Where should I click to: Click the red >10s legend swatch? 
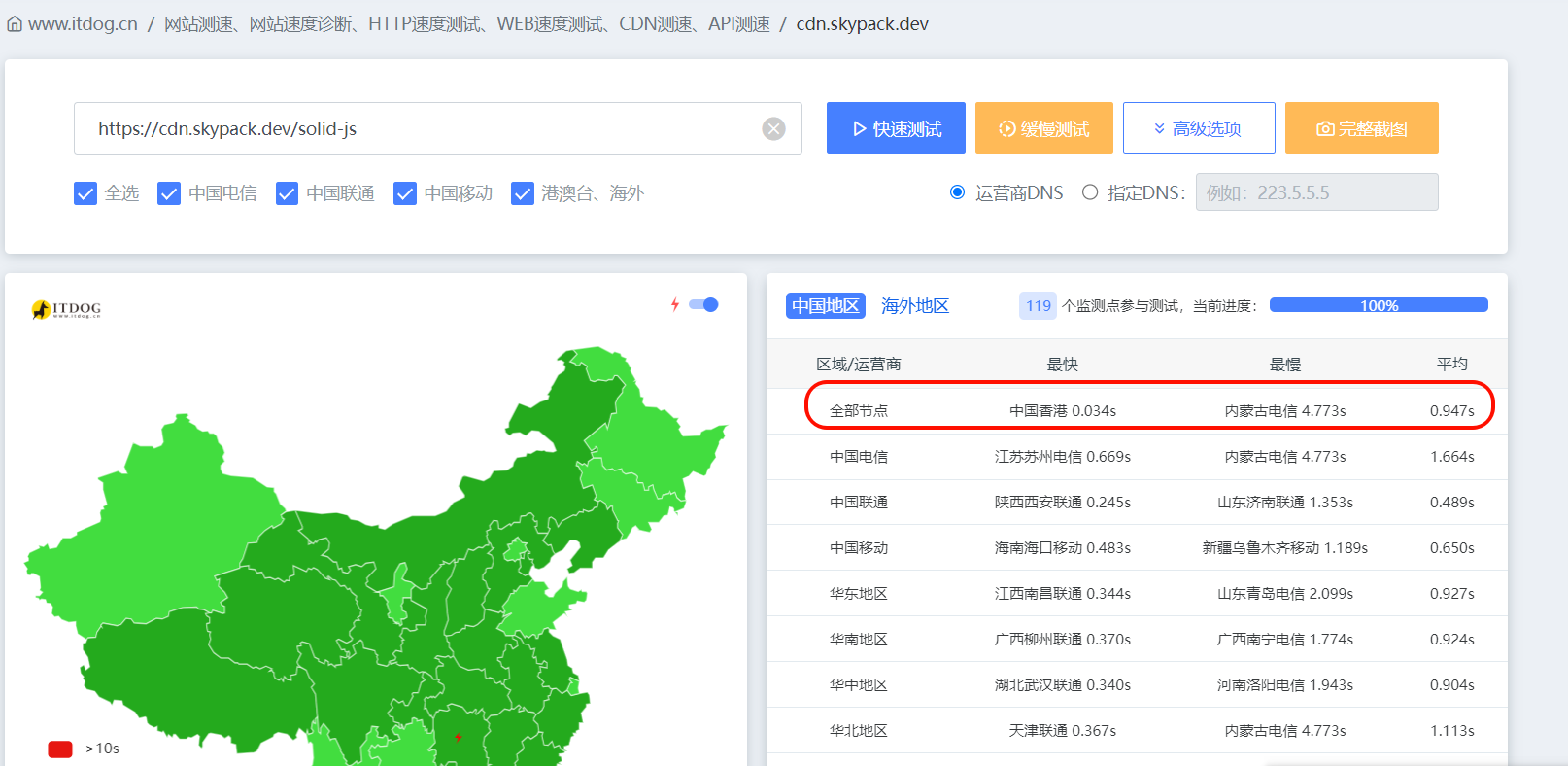(x=60, y=749)
